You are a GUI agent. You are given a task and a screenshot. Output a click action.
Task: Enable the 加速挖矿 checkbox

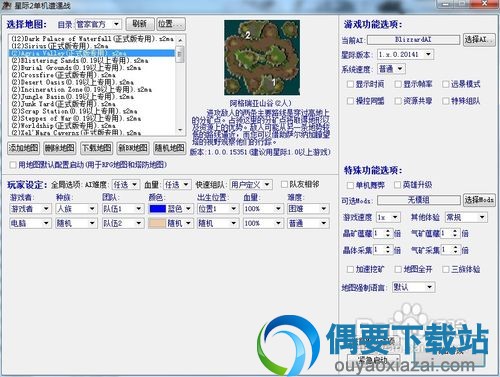click(350, 269)
